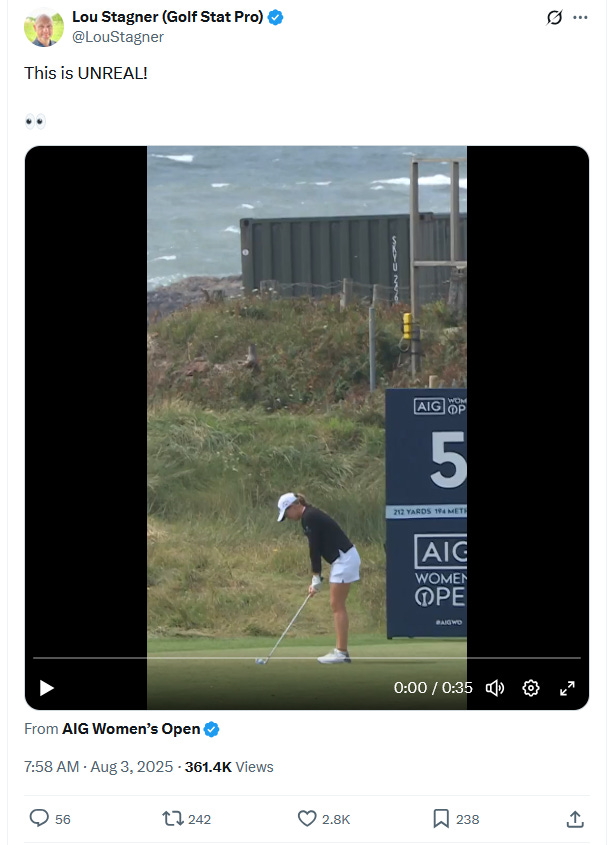Image resolution: width=616 pixels, height=845 pixels.
Task: Click the Grok icon at top right
Action: (554, 18)
